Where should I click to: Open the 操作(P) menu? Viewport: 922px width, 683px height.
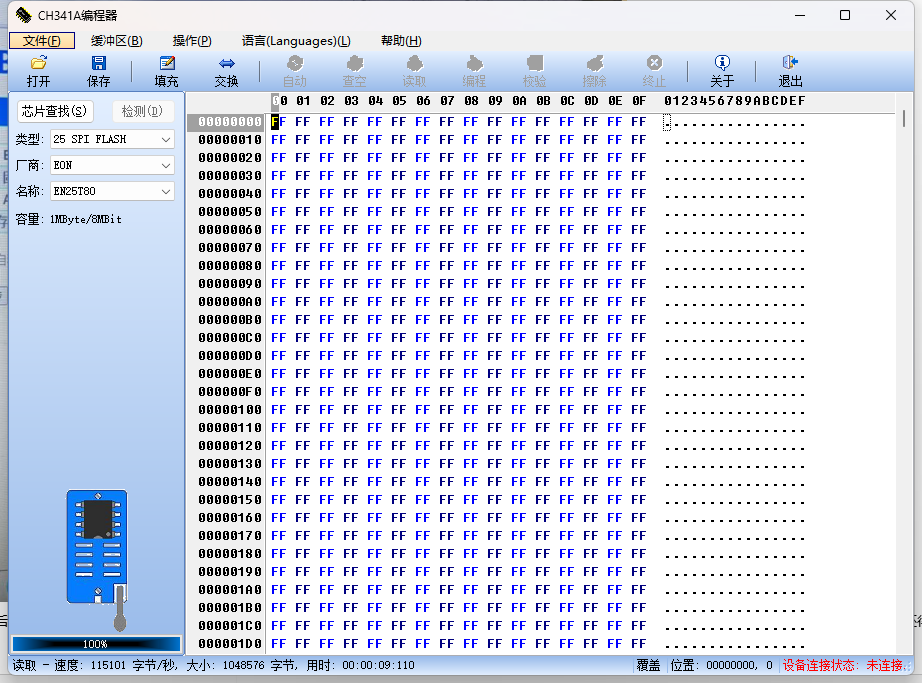pos(192,41)
